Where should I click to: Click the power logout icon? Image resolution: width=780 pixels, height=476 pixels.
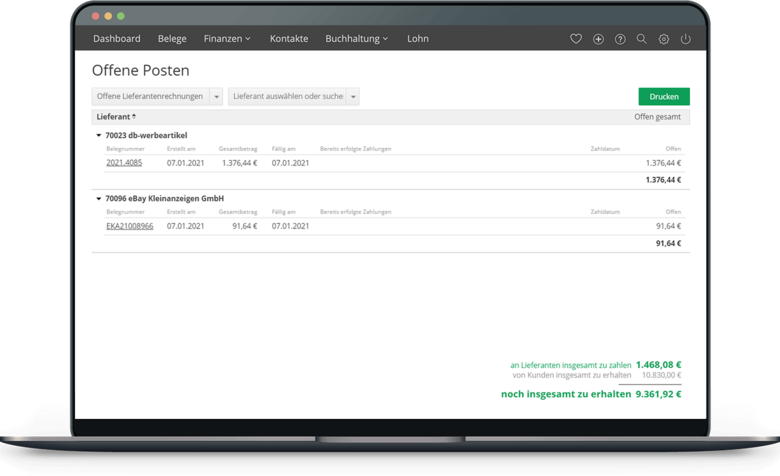(685, 39)
